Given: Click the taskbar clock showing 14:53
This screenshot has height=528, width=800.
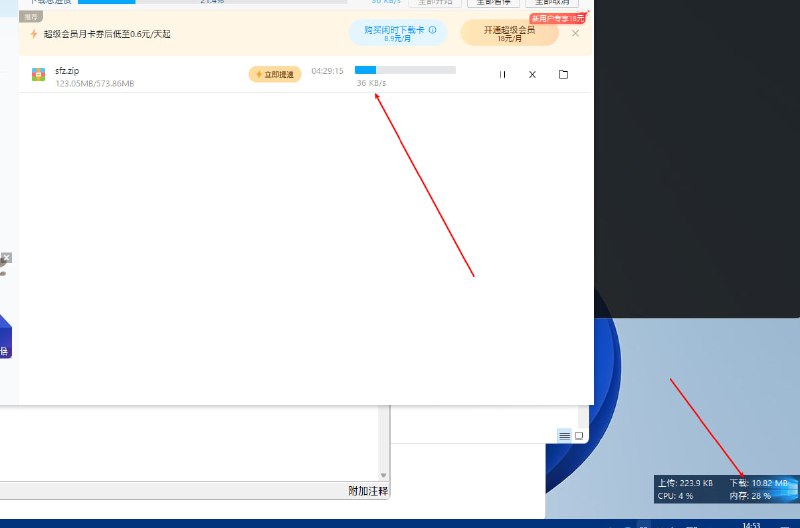Looking at the screenshot, I should point(751,525).
